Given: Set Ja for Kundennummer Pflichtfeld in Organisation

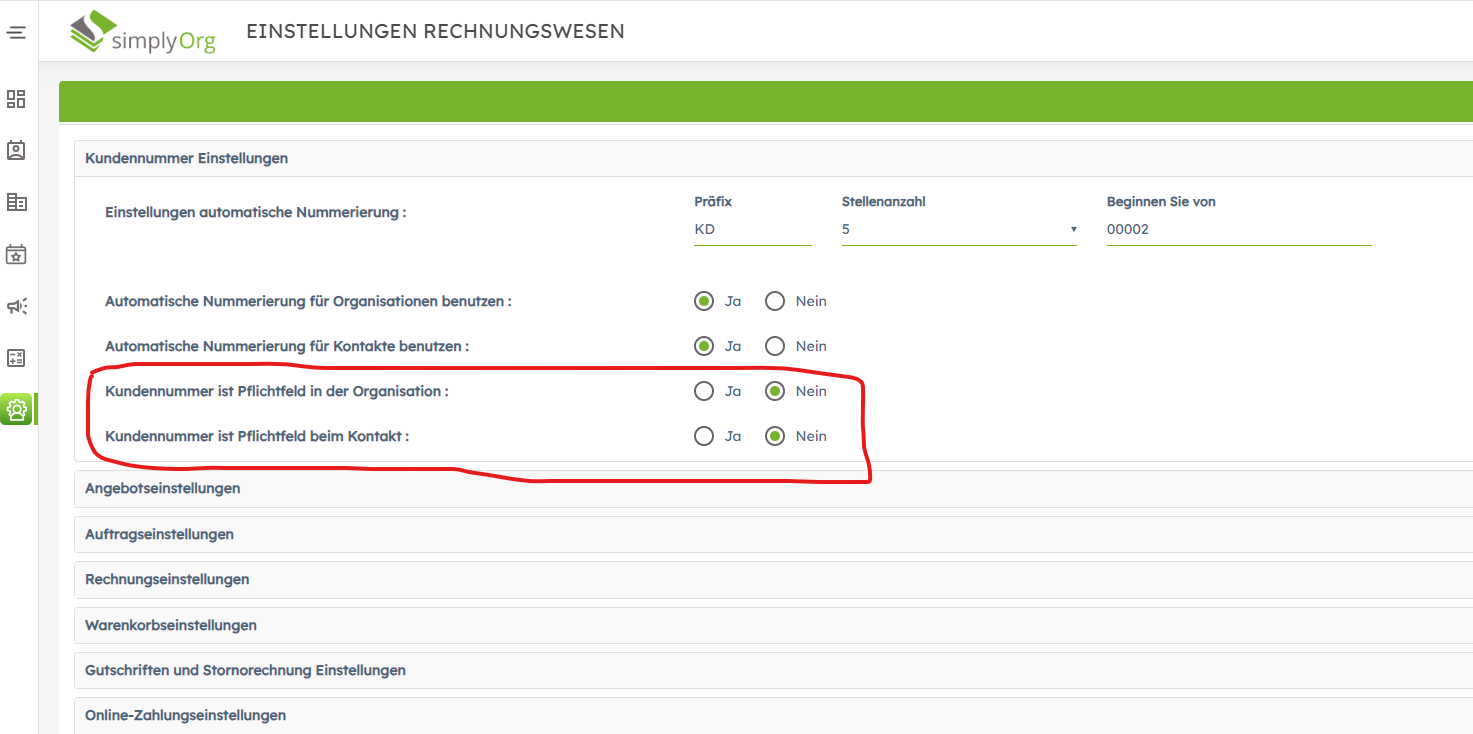Looking at the screenshot, I should [704, 391].
